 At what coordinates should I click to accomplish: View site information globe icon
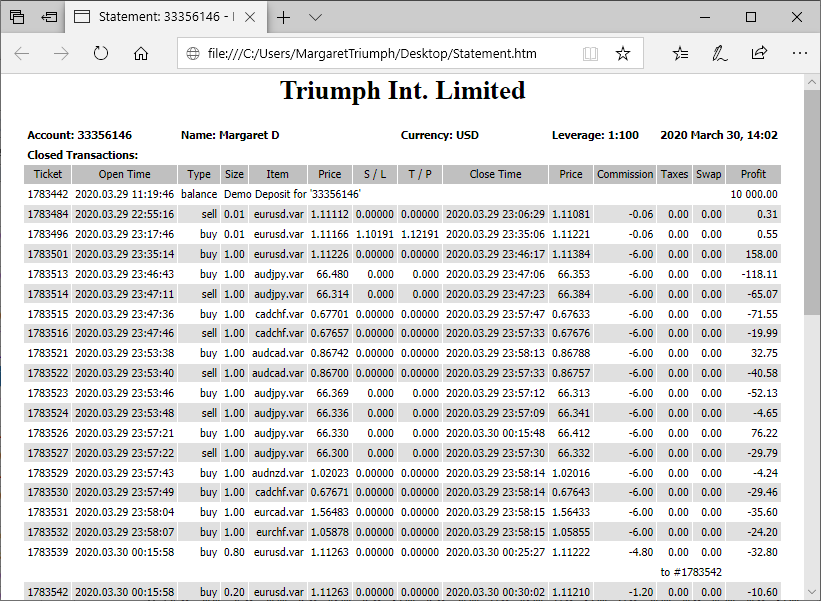pos(193,53)
